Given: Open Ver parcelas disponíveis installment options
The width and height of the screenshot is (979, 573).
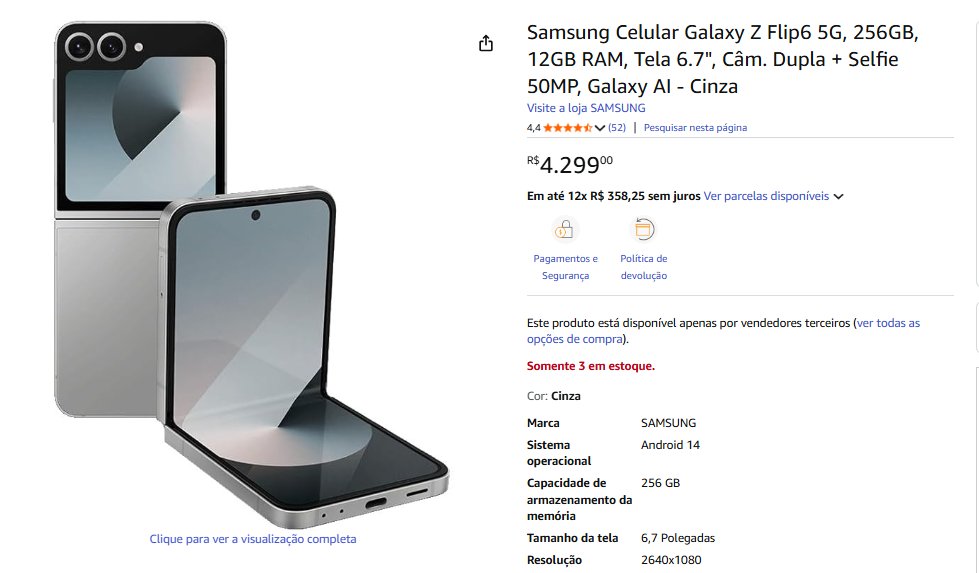Looking at the screenshot, I should click(766, 196).
